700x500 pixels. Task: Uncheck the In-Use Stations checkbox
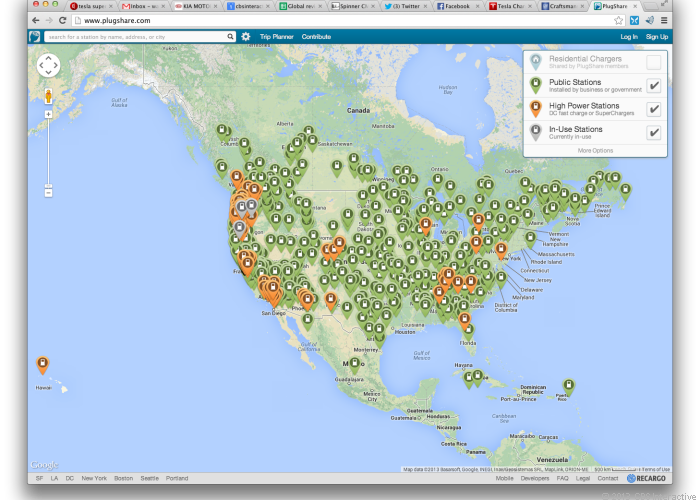(654, 132)
